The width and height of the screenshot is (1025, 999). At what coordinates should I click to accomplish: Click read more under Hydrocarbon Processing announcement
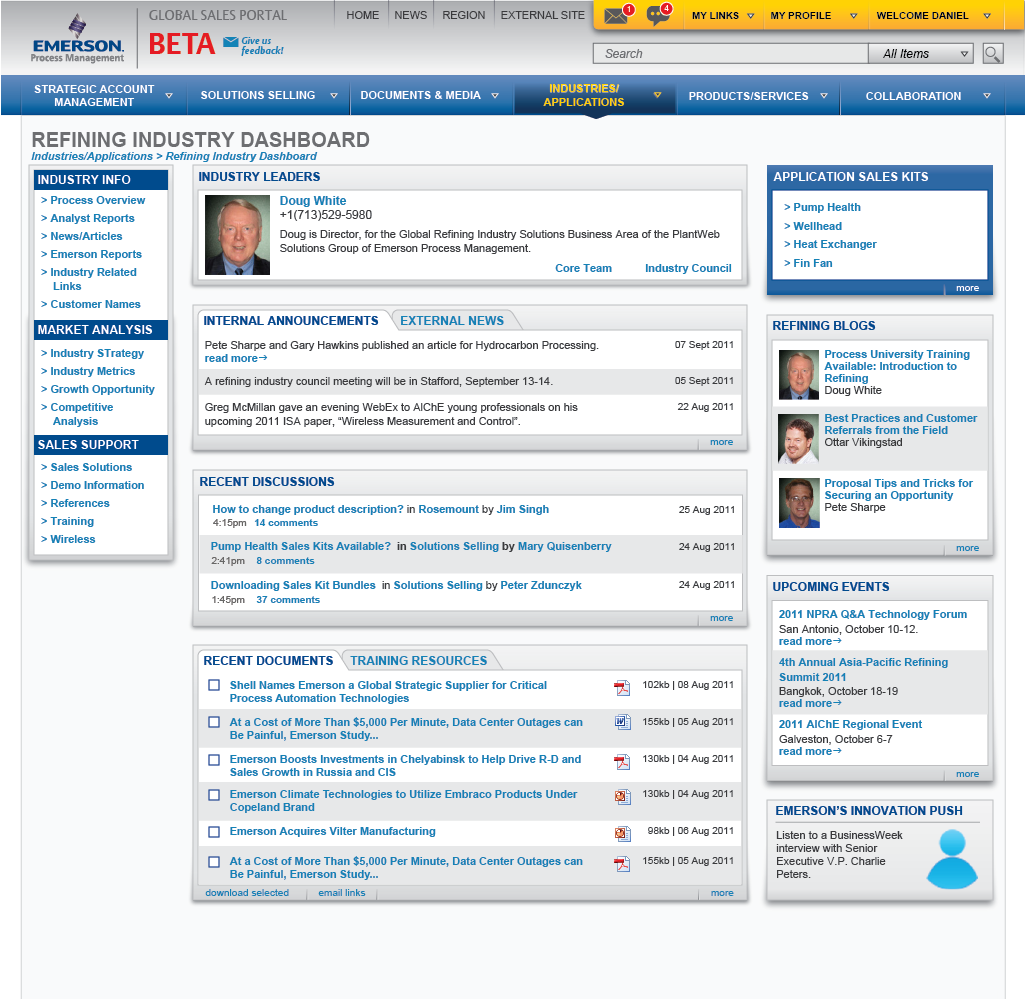coord(235,358)
